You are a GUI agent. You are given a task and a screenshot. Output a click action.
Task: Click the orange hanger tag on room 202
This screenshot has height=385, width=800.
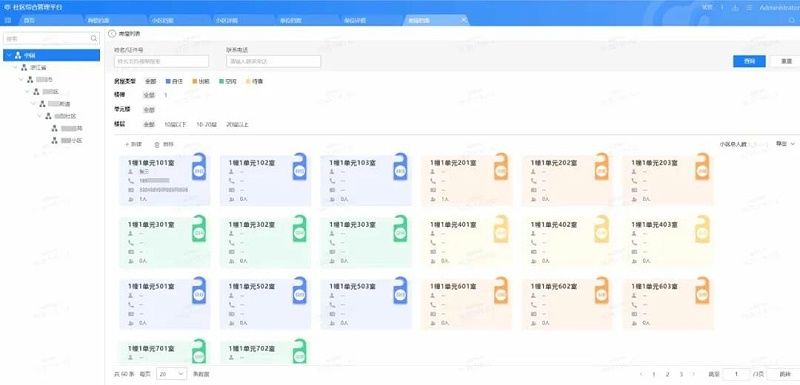point(602,167)
